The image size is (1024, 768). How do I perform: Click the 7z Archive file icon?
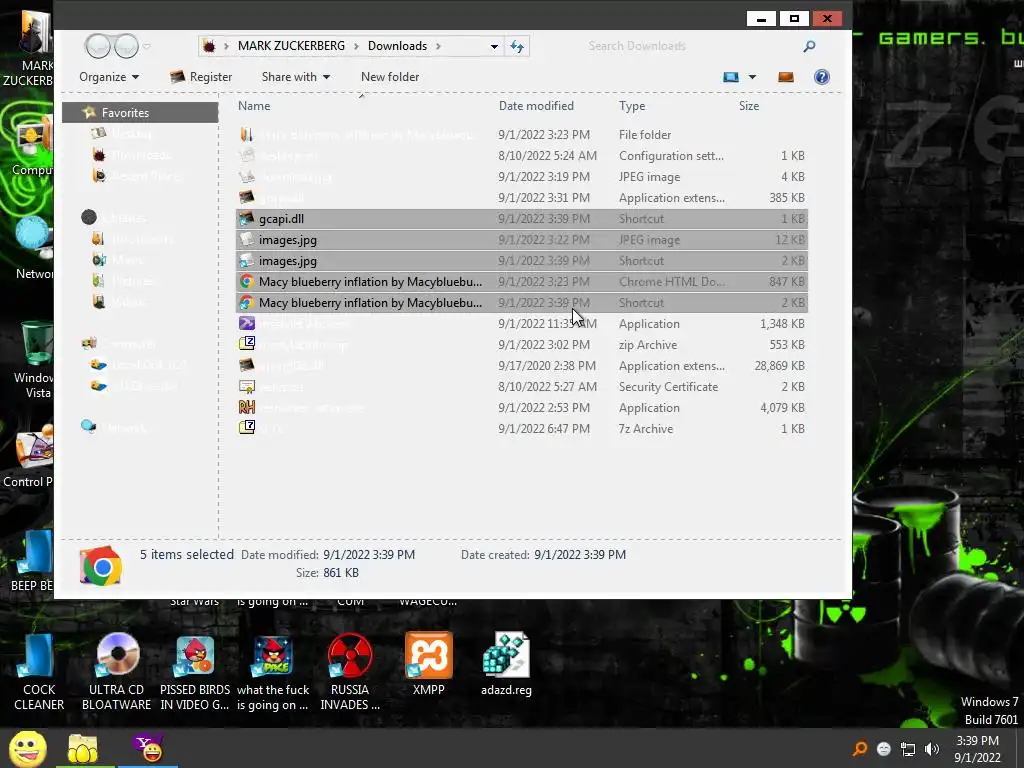pyautogui.click(x=247, y=428)
